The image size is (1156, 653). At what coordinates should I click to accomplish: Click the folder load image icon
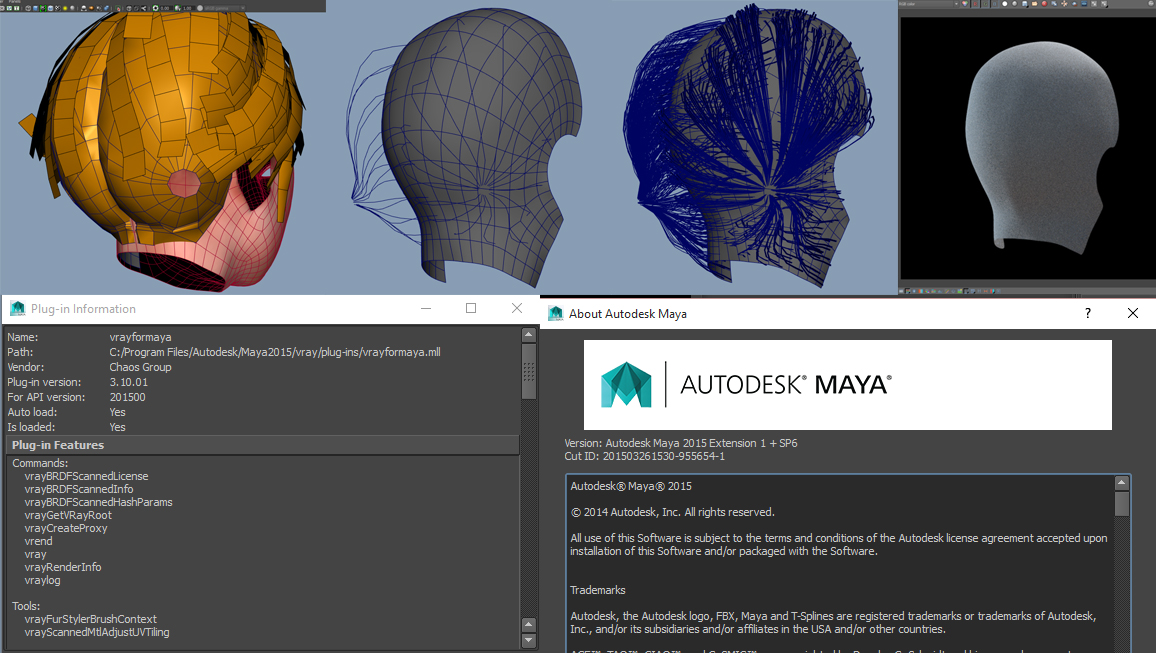[1034, 4]
